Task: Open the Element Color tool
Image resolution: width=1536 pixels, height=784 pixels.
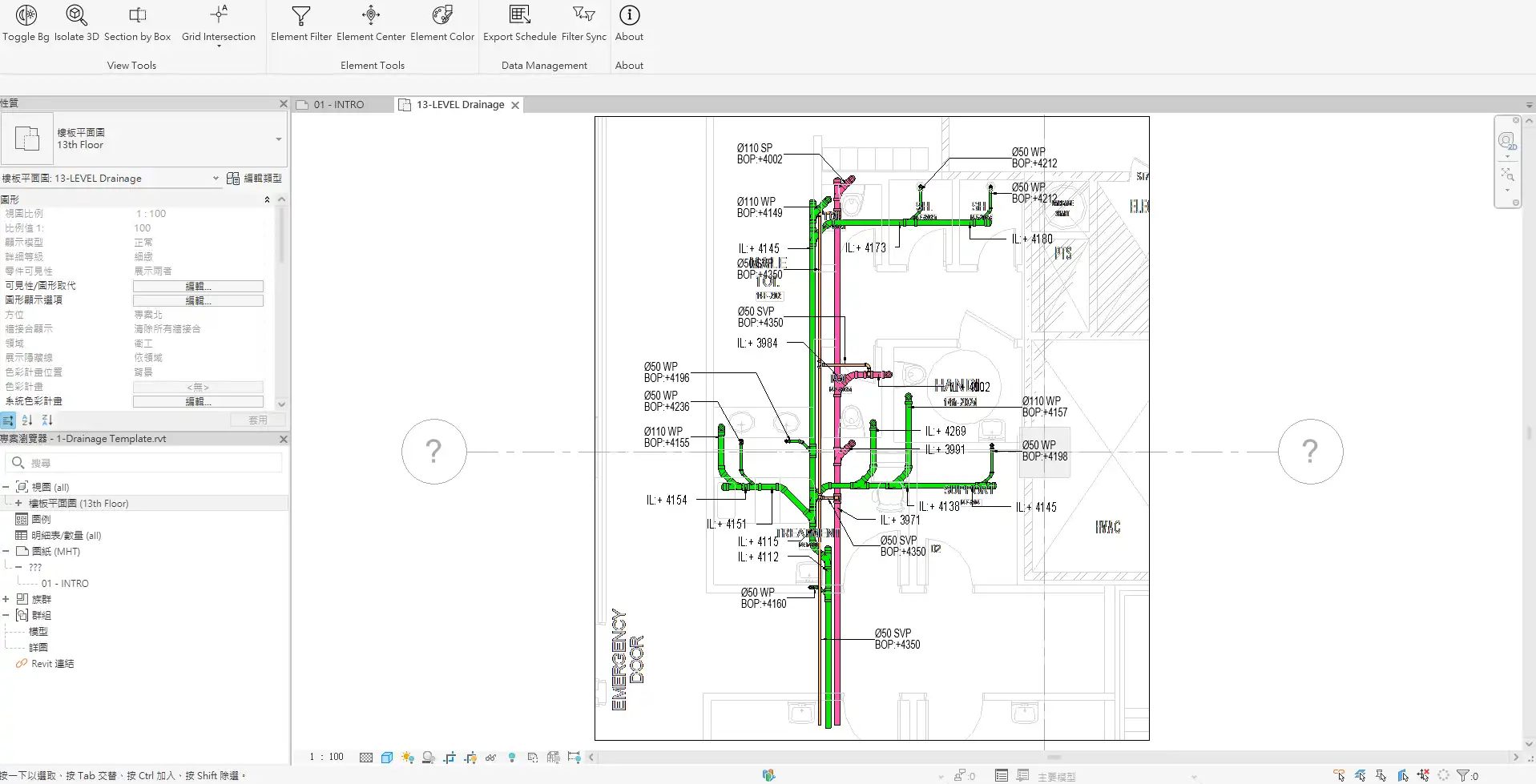Action: pos(442,23)
